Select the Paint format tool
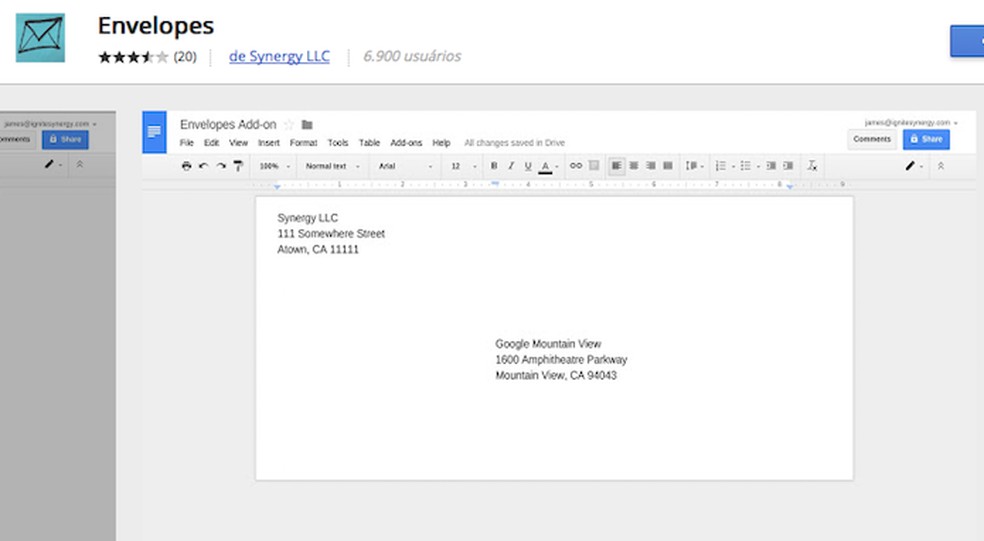This screenshot has height=541, width=984. 238,166
